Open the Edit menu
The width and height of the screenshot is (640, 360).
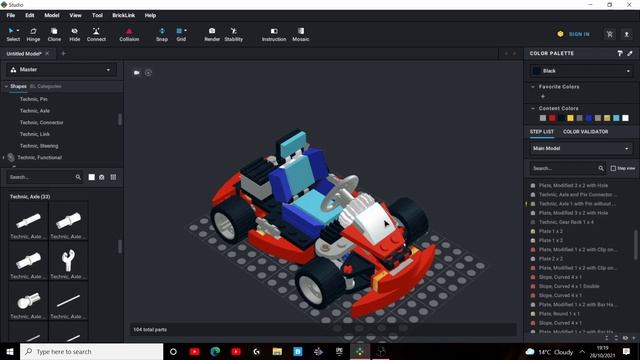30,15
